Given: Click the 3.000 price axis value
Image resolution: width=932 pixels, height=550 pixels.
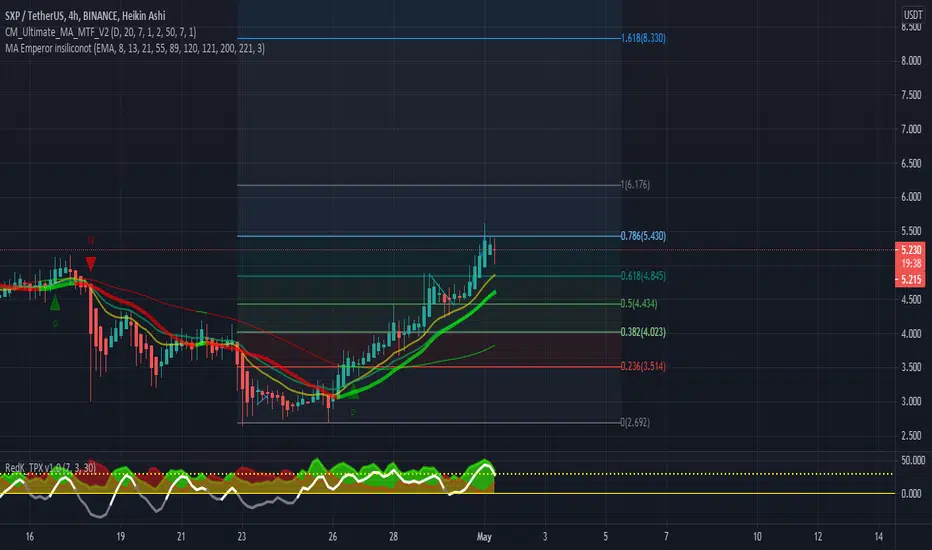Looking at the screenshot, I should point(911,401).
